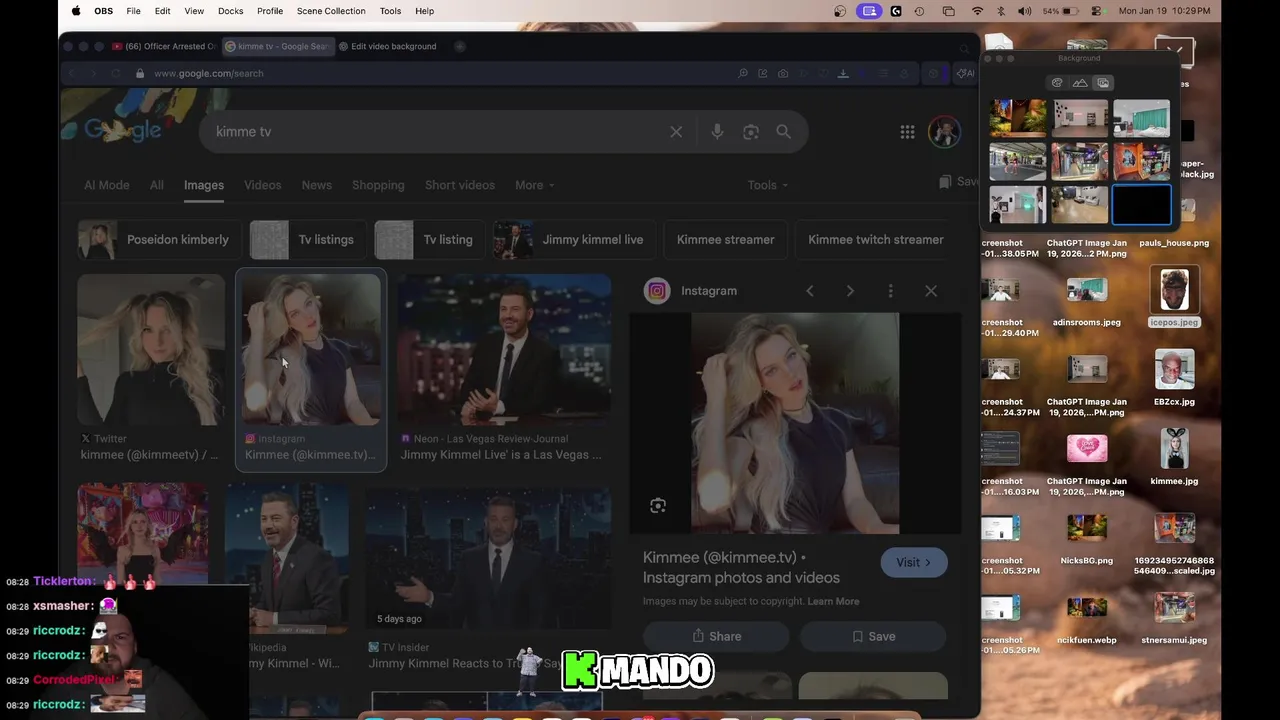This screenshot has height=720, width=1280.
Task: Open Google Lens image search icon
Action: [751, 132]
